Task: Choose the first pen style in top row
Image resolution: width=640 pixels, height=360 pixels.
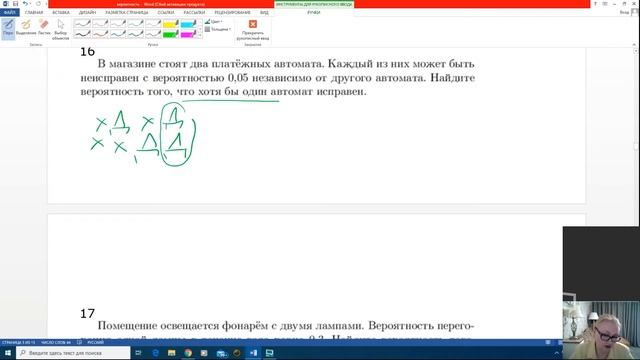Action: pyautogui.click(x=82, y=24)
